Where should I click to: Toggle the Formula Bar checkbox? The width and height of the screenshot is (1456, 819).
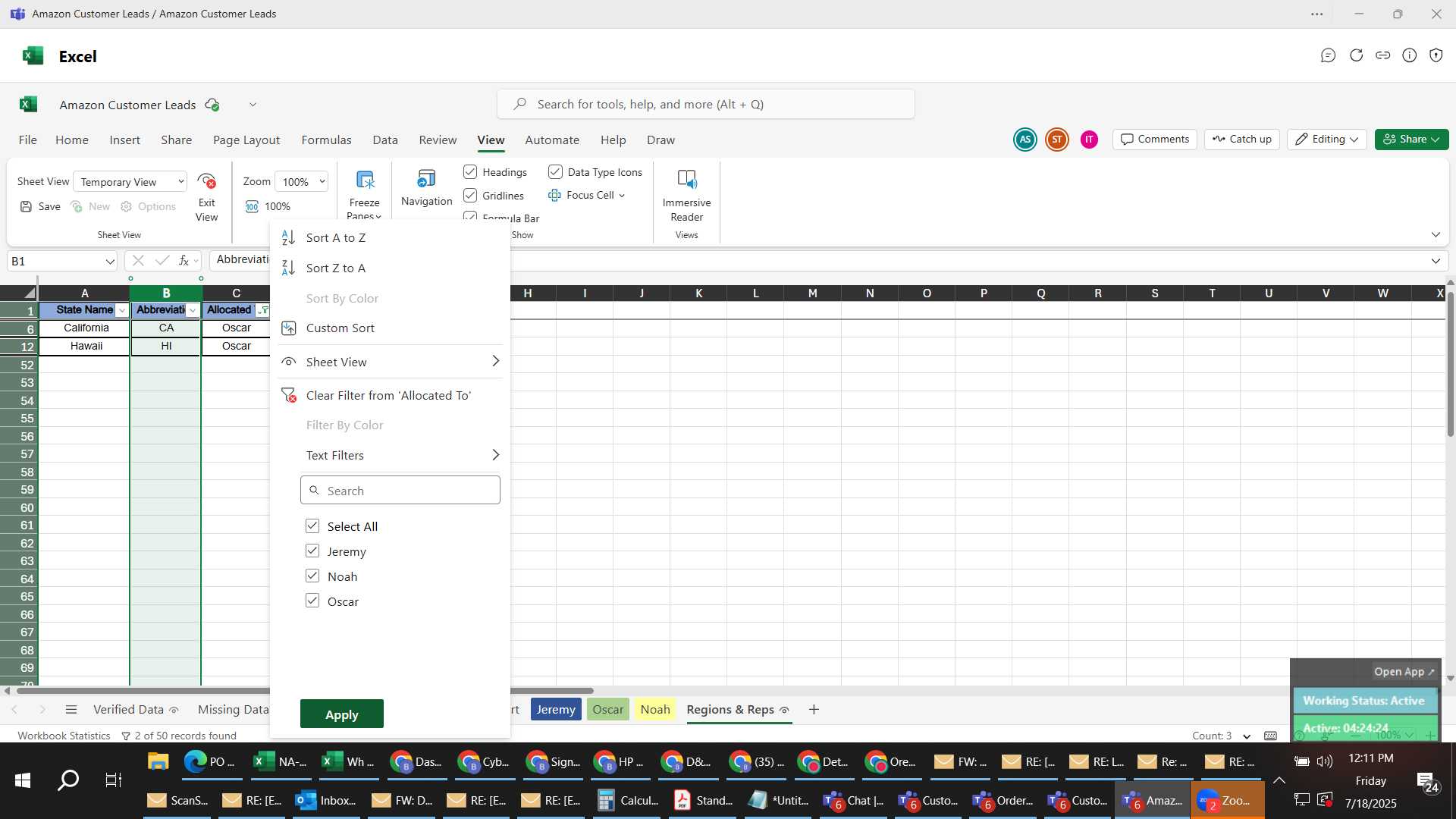click(x=470, y=217)
